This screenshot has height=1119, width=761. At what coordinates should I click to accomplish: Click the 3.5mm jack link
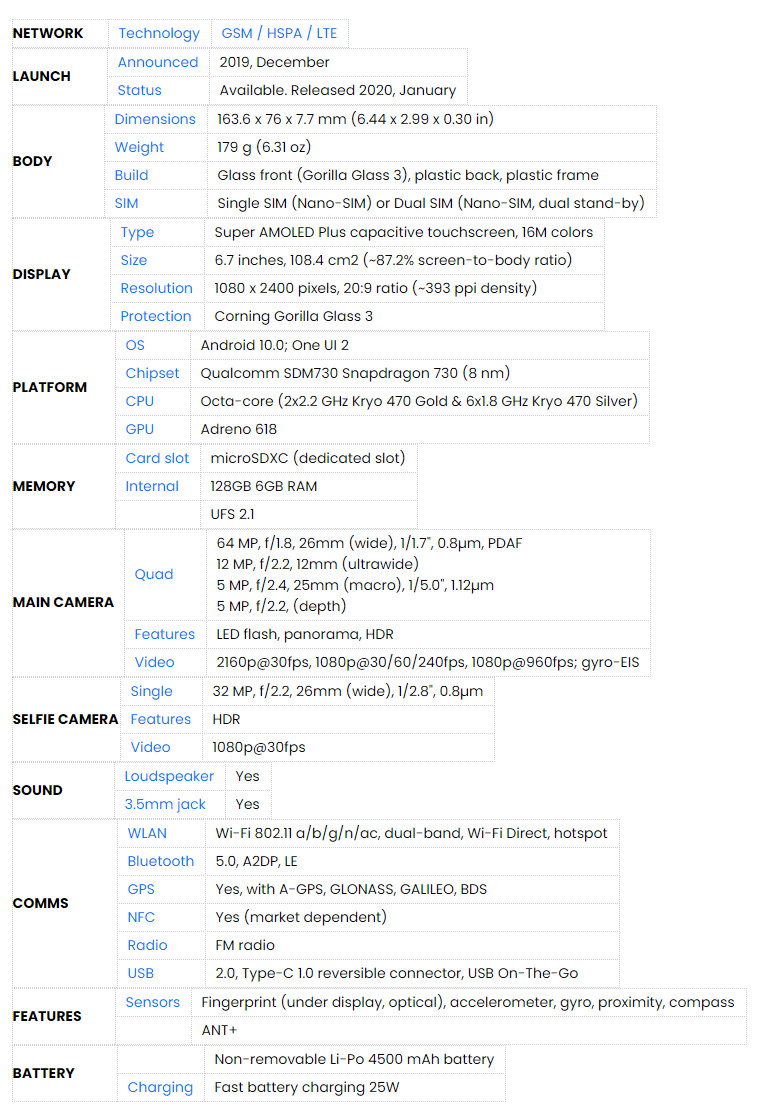(165, 804)
